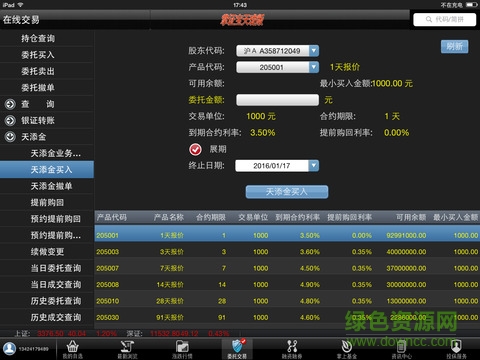Select 持仓查询 in the sidebar

coord(47,38)
